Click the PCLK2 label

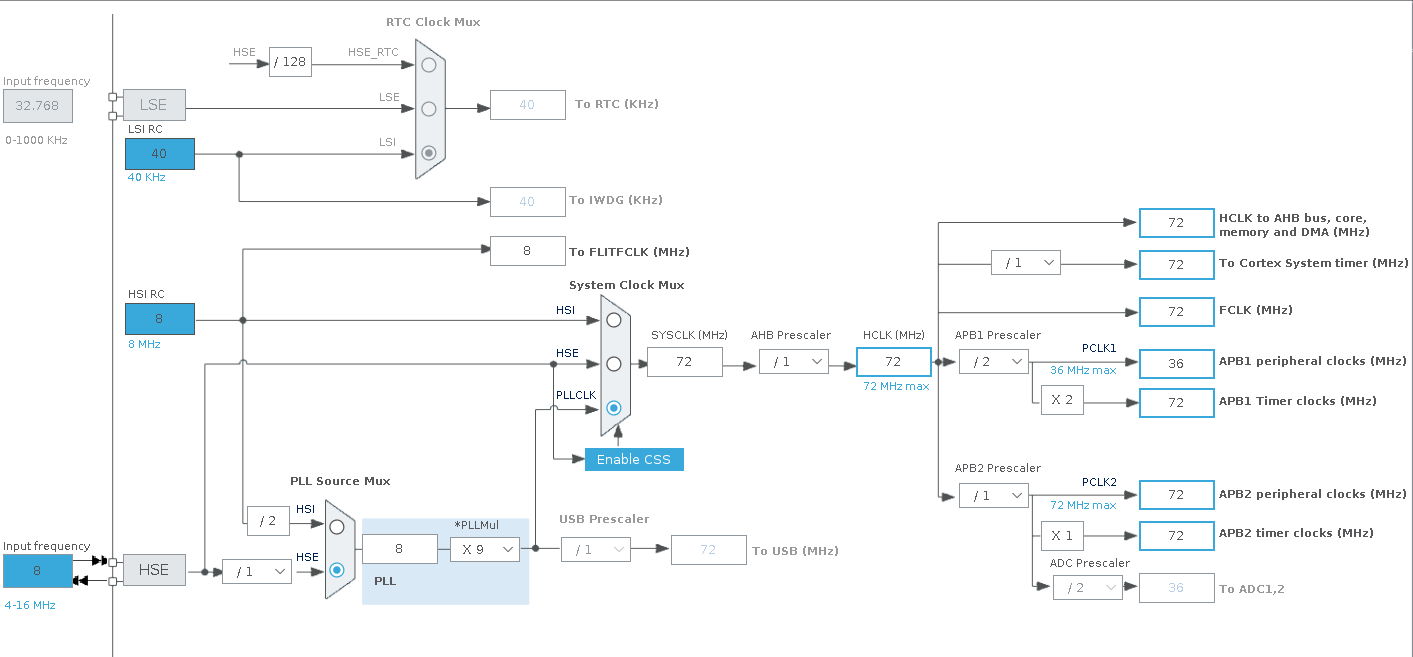click(x=1099, y=482)
